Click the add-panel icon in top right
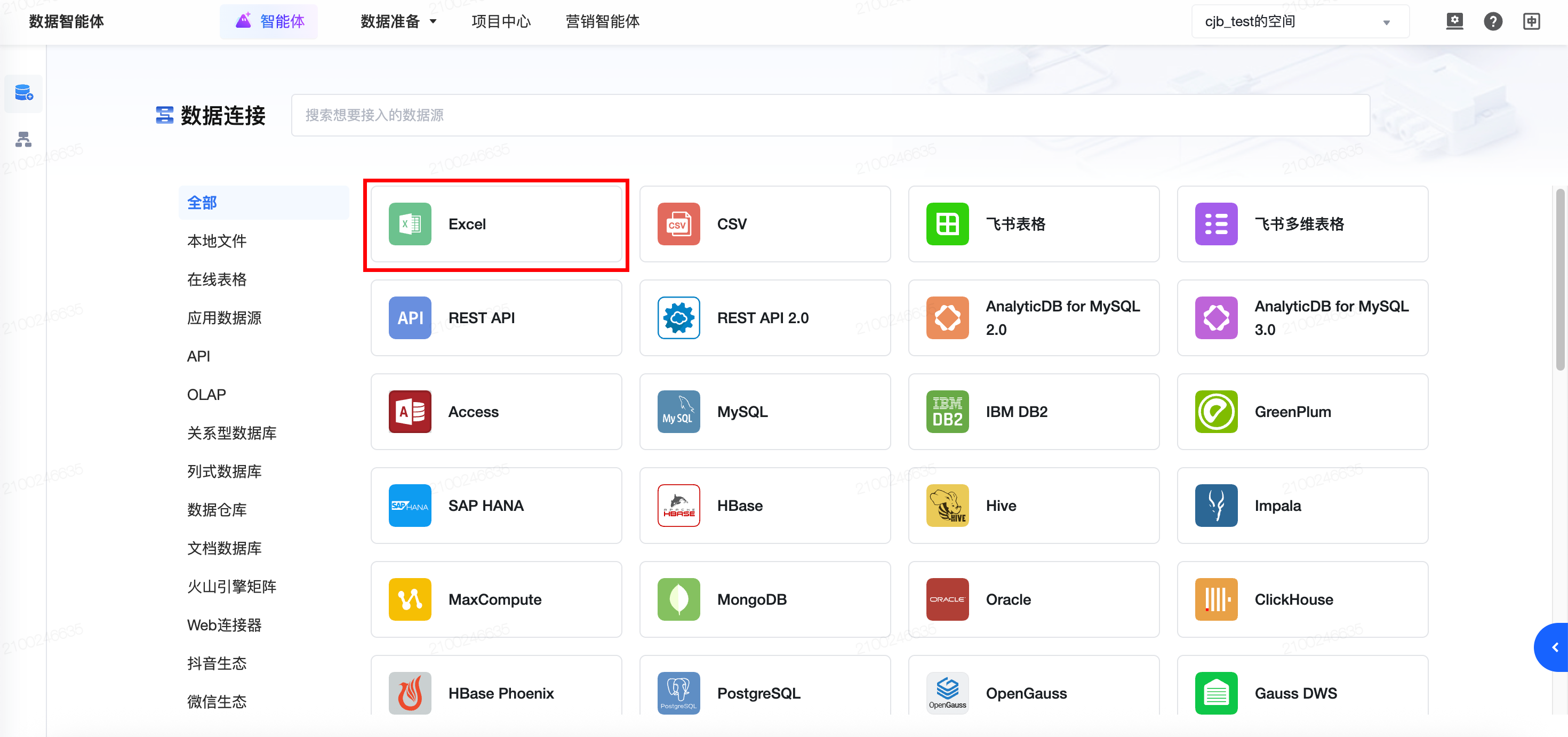Viewport: 1568px width, 737px height. 1532,21
